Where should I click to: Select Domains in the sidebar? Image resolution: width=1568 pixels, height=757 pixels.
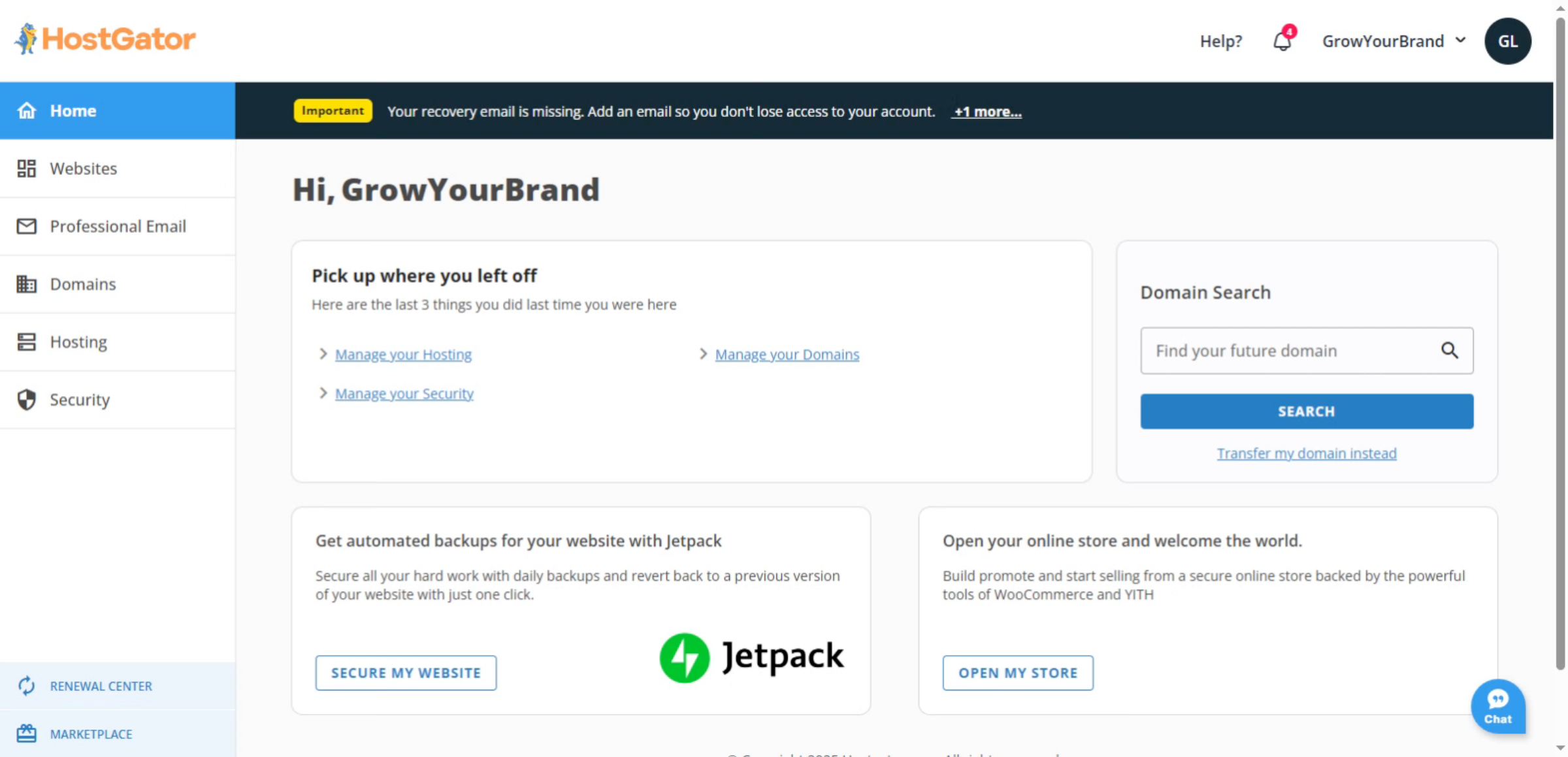pyautogui.click(x=83, y=284)
